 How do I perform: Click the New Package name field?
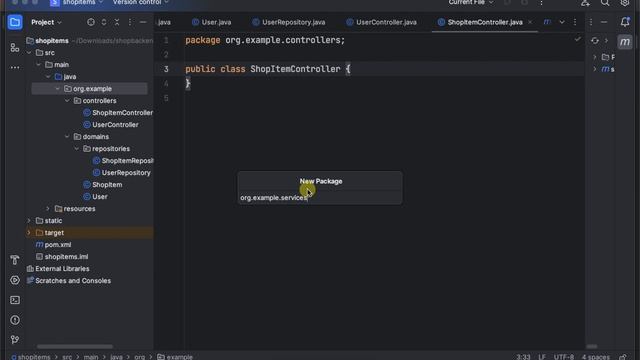tap(320, 198)
